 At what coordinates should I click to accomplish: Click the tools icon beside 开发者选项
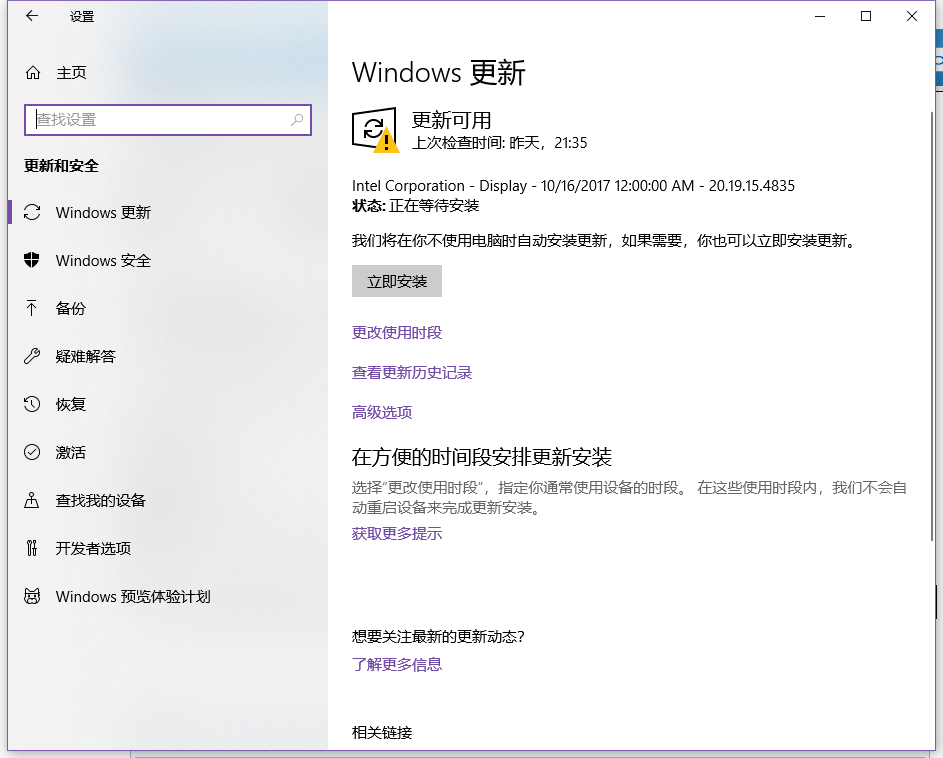(32, 548)
